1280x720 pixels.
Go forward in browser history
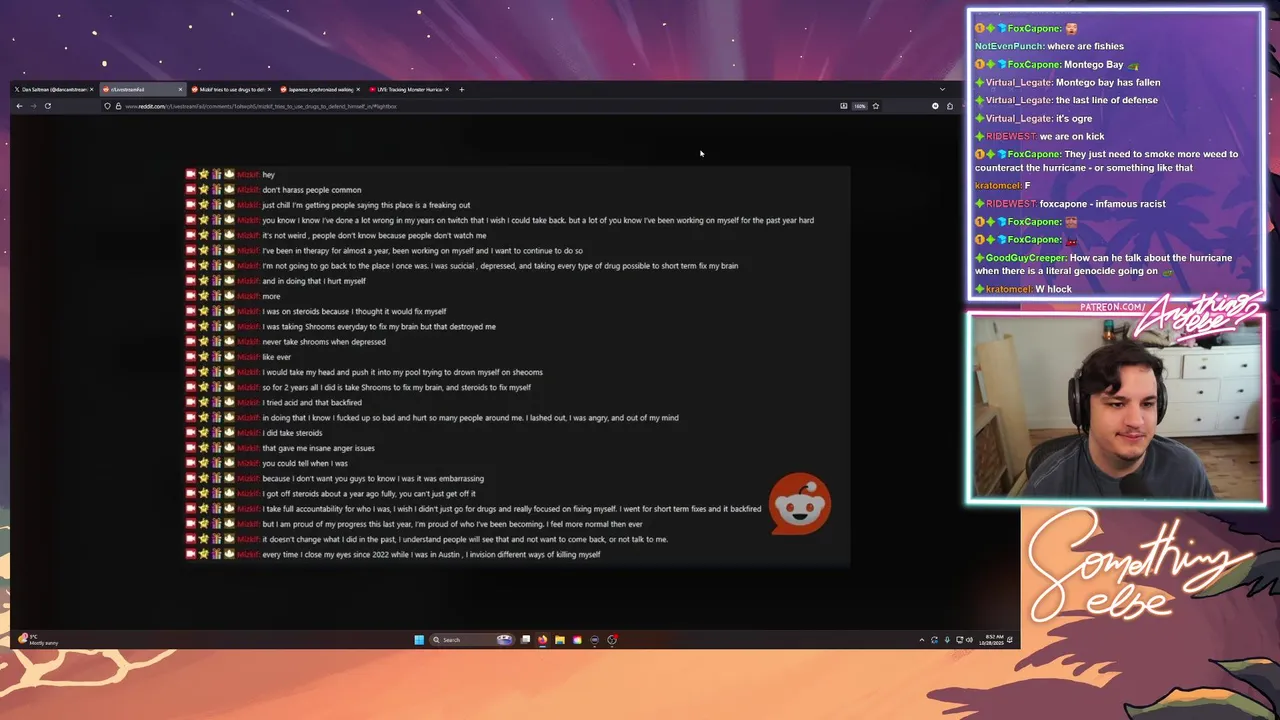click(33, 106)
